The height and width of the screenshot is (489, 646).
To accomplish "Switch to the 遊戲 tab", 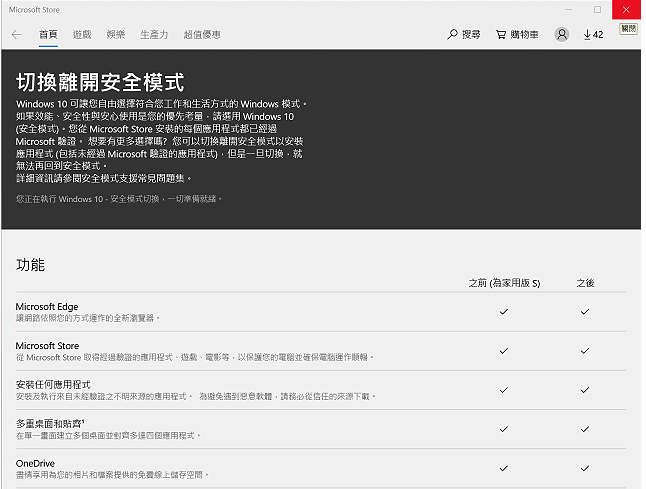I will point(82,35).
